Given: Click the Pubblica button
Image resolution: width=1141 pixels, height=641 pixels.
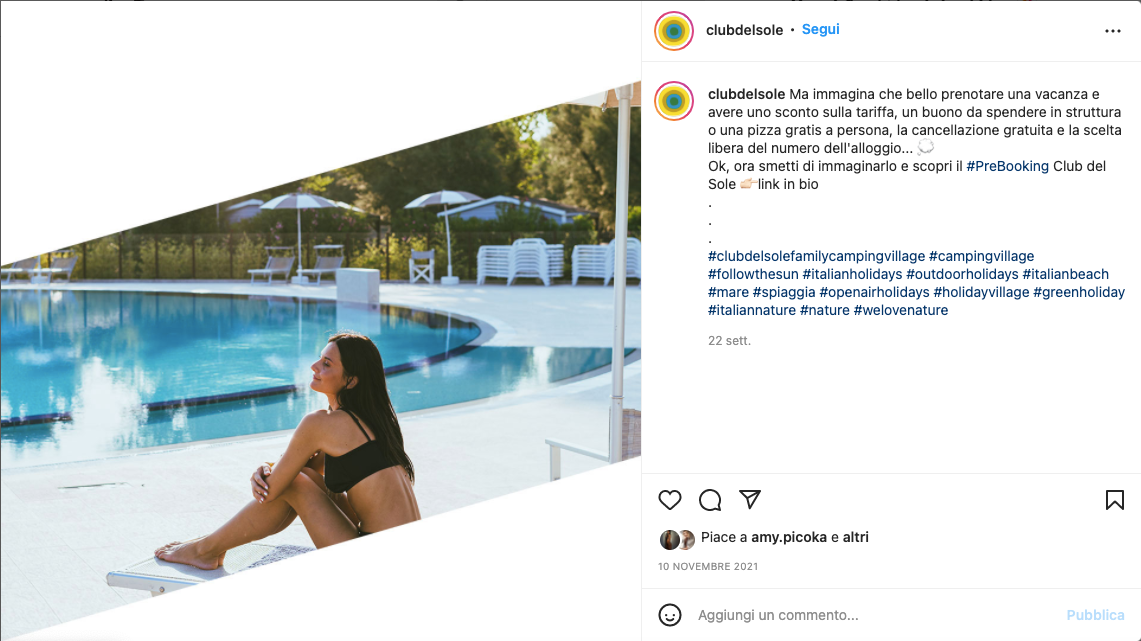Looking at the screenshot, I should tap(1095, 615).
